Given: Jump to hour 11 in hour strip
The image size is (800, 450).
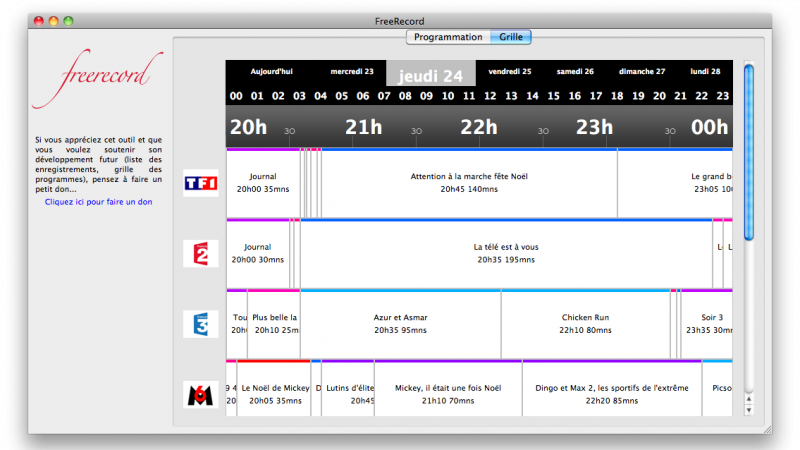Looking at the screenshot, I should 469,96.
